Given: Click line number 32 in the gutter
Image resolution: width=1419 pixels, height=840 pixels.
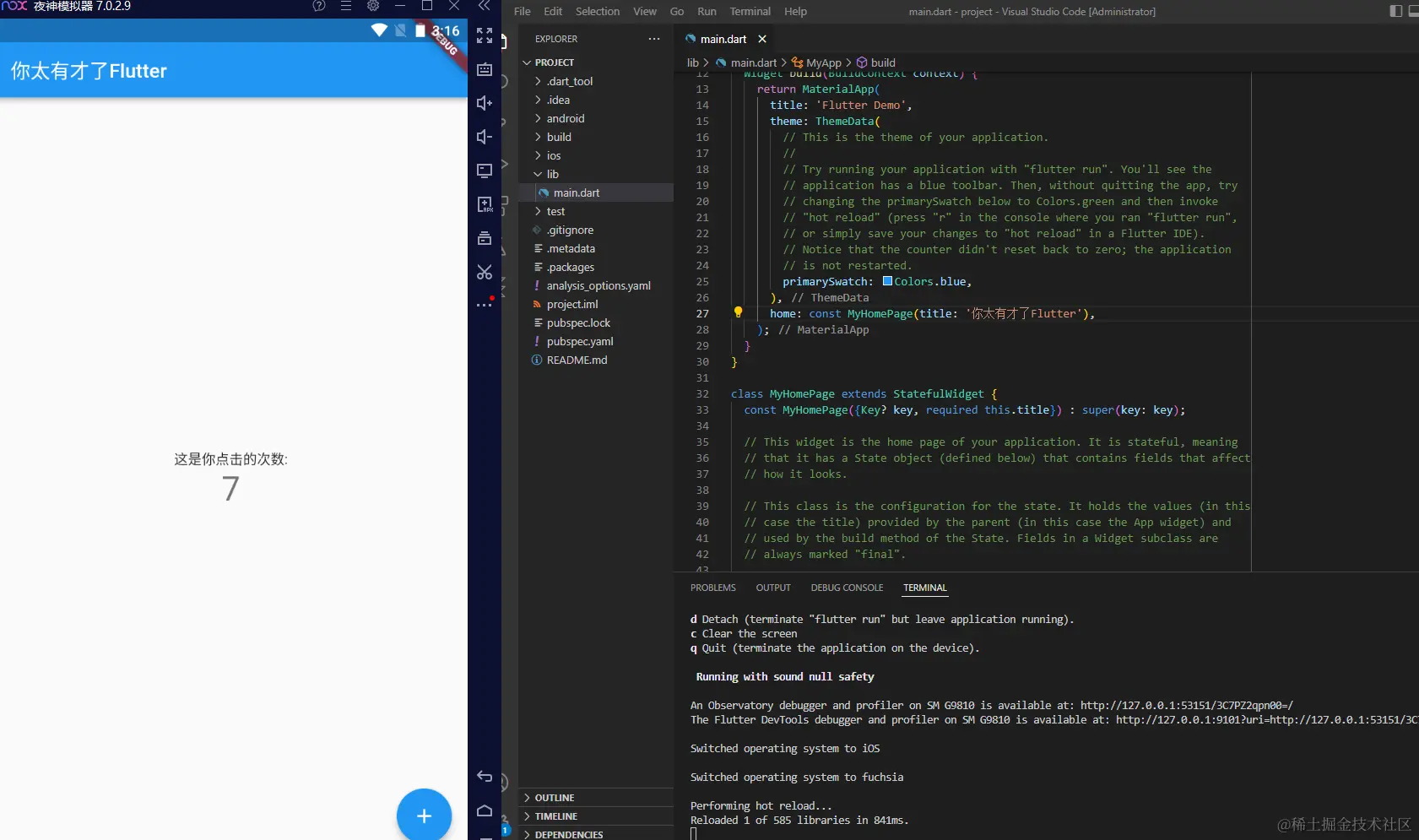Looking at the screenshot, I should click(x=702, y=393).
